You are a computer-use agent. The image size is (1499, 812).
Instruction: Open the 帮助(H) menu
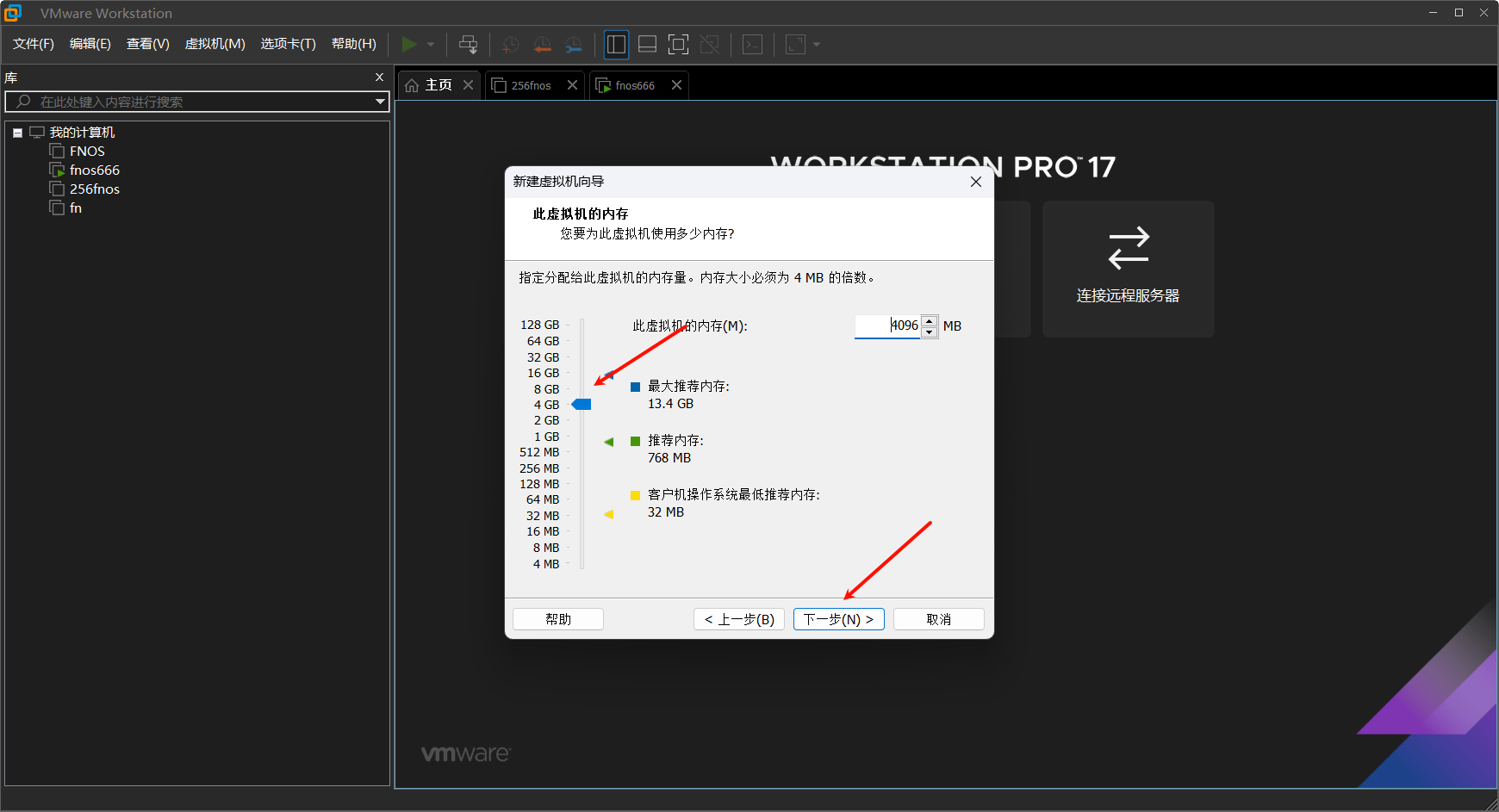tap(353, 44)
